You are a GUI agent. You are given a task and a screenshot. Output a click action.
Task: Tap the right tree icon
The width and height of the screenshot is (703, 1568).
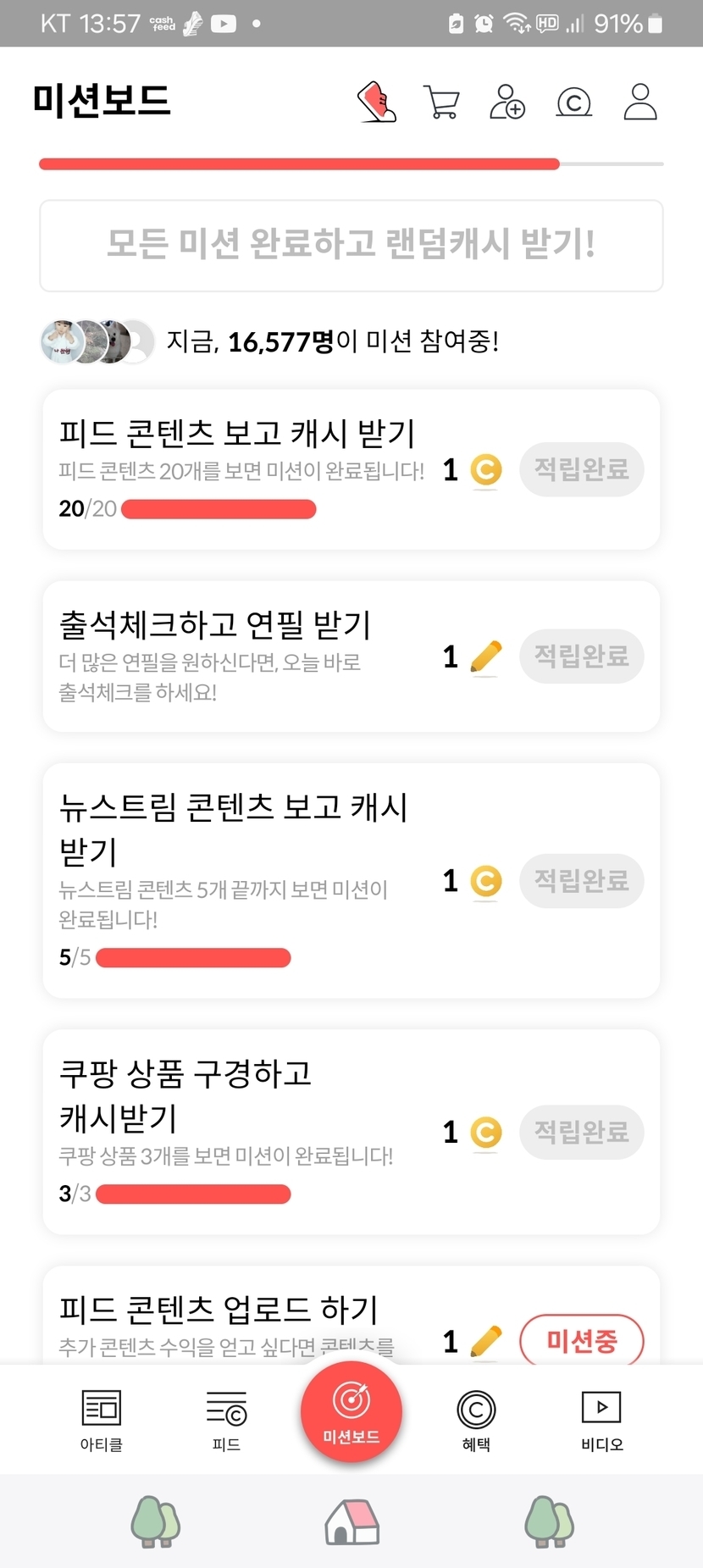(x=549, y=1521)
